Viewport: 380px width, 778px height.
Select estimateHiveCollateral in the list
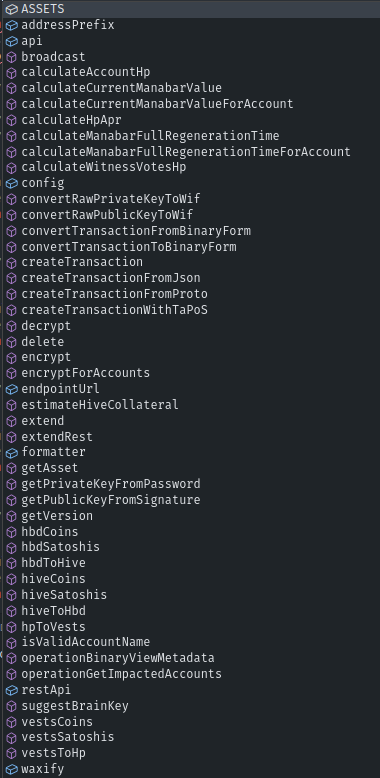pos(100,405)
